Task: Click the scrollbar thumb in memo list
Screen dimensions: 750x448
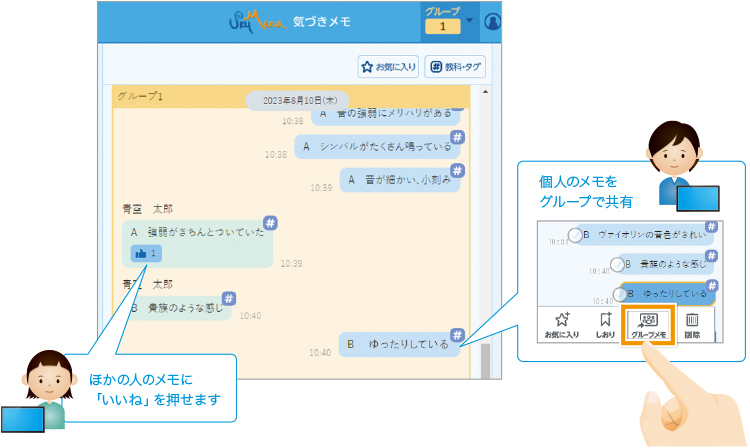Action: (x=485, y=361)
